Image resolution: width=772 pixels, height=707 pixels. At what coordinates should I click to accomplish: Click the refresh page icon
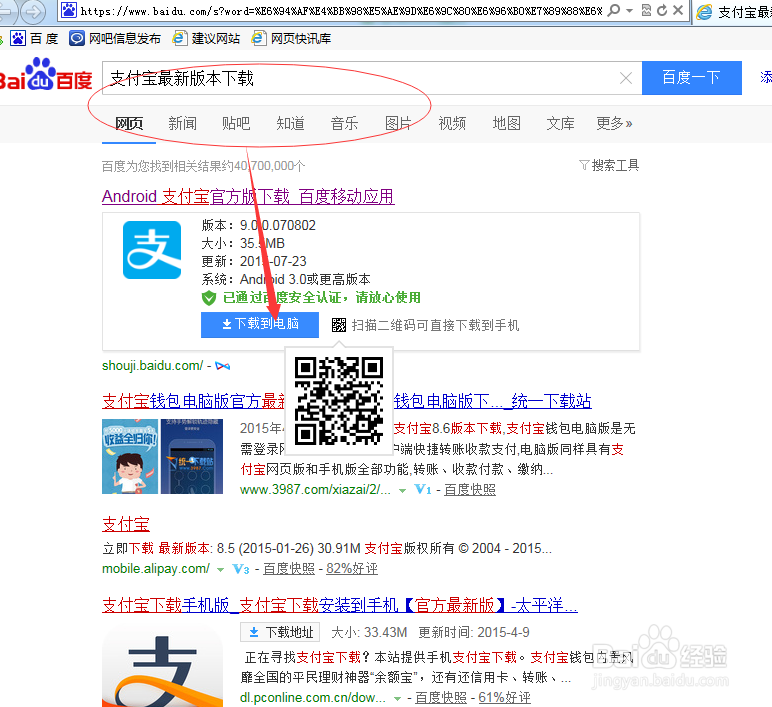pos(662,10)
